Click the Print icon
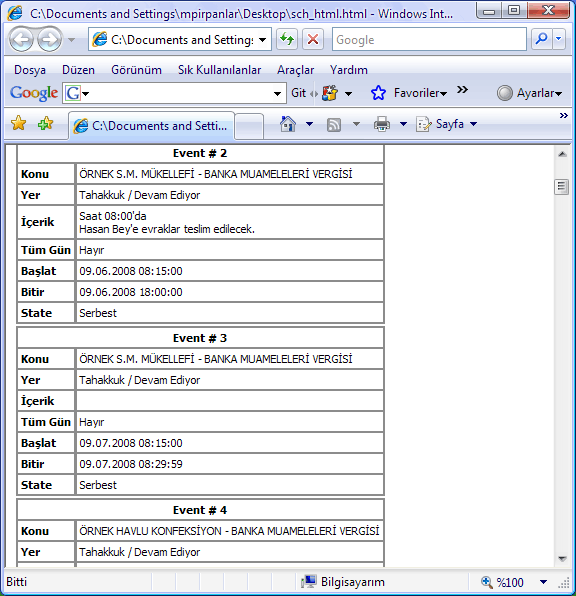576x596 pixels. click(382, 124)
